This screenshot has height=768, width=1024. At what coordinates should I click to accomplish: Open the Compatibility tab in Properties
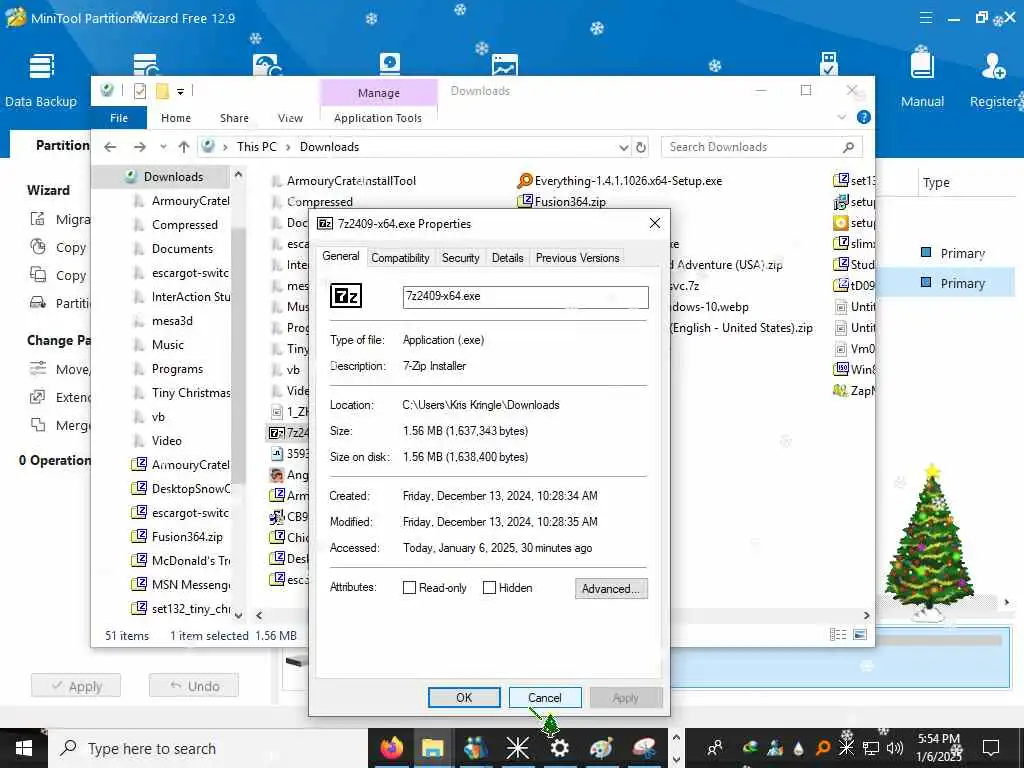click(400, 258)
